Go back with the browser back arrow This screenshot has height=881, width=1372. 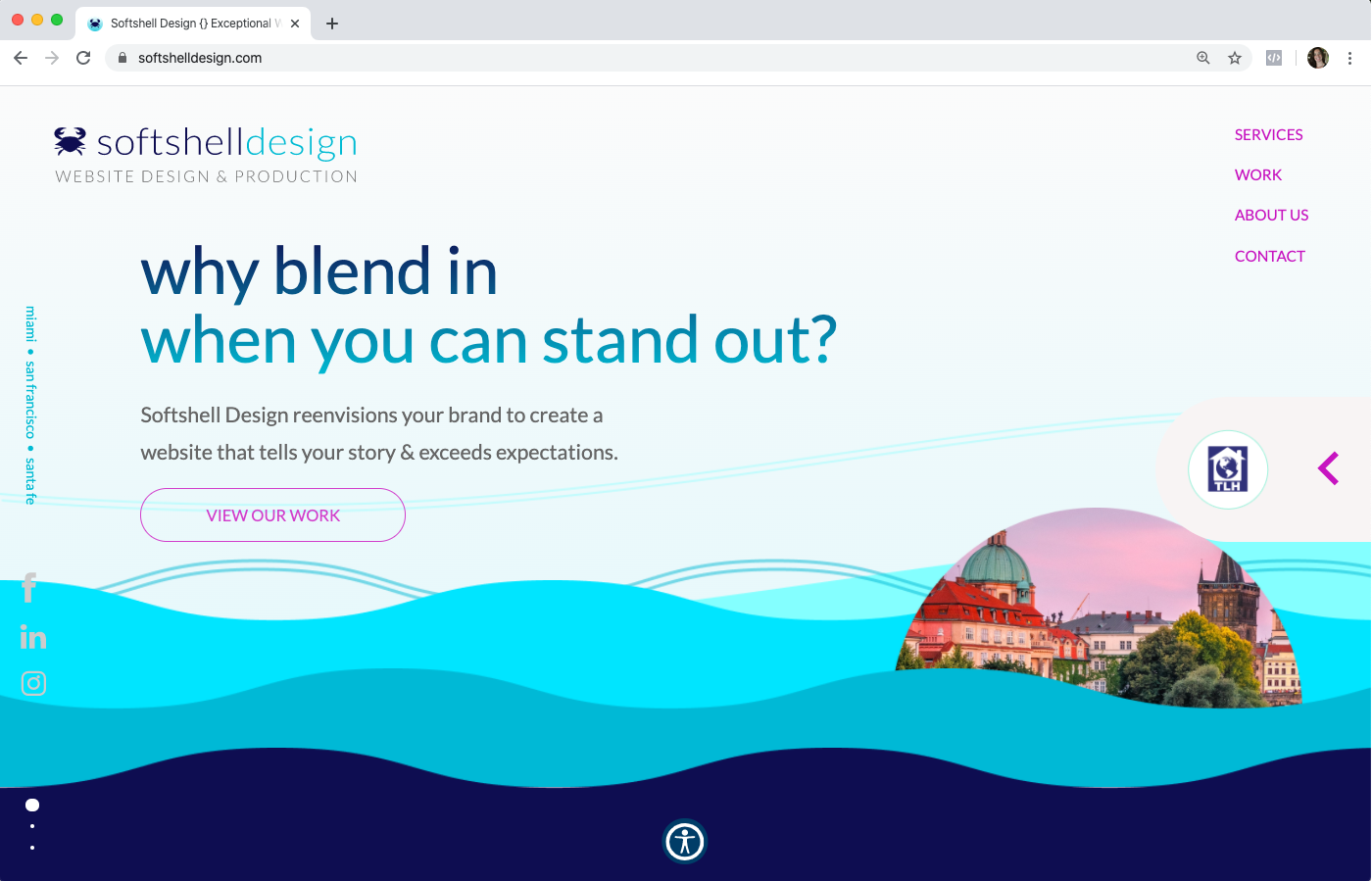click(x=21, y=58)
